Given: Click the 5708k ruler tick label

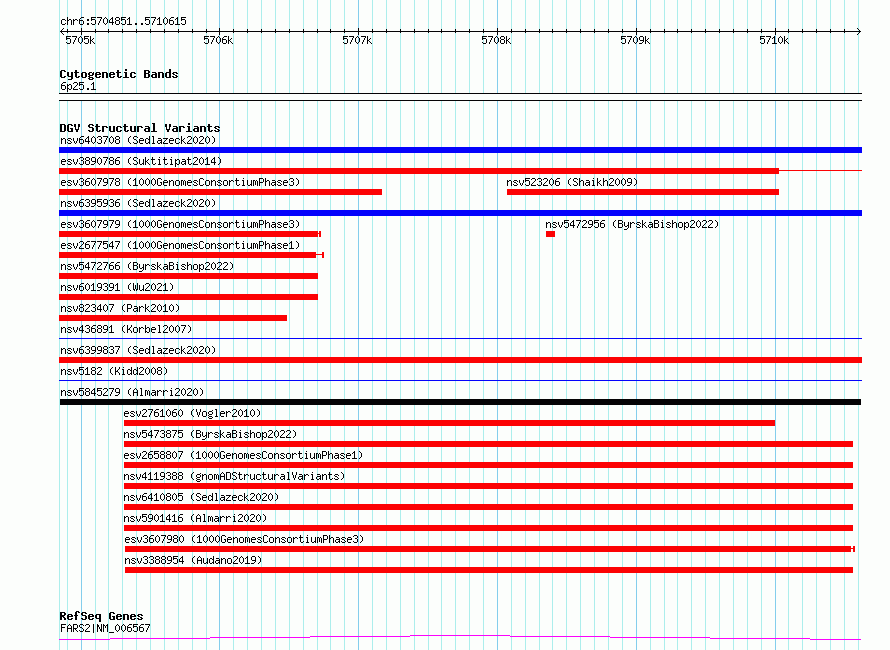Looking at the screenshot, I should click(x=496, y=40).
